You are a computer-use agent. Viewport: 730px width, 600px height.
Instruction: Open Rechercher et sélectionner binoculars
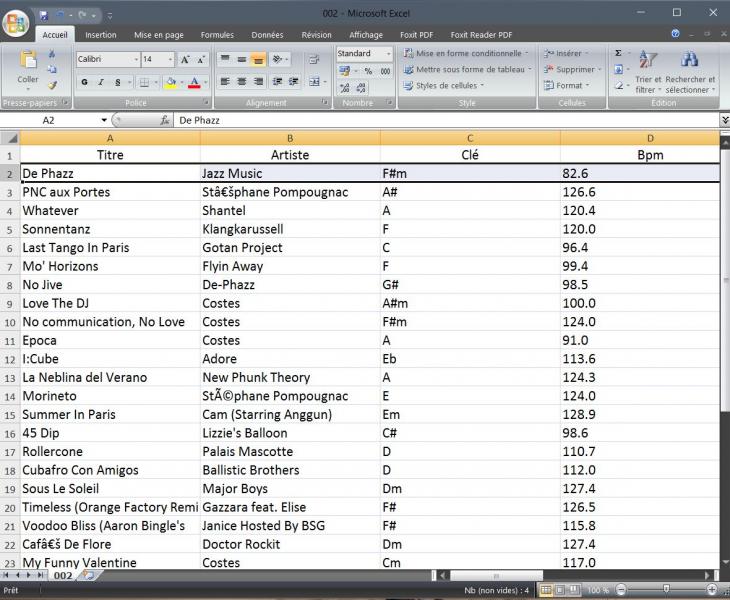click(690, 60)
